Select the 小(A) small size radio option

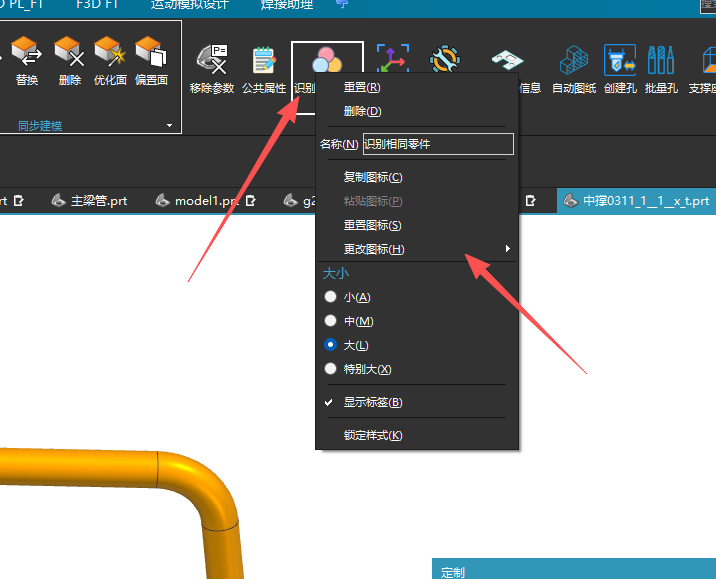coord(331,297)
